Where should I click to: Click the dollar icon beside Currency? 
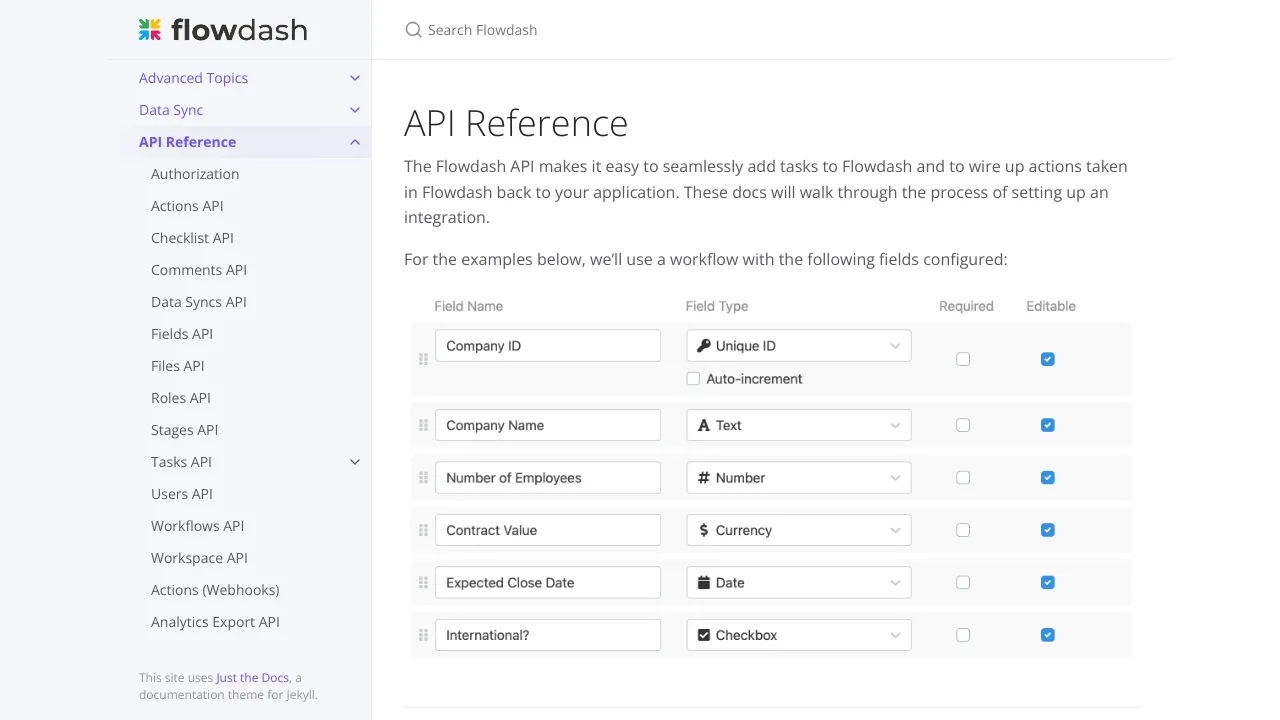[704, 530]
